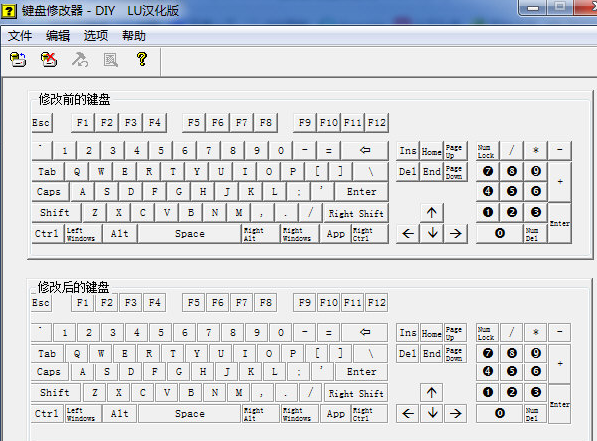597x441 pixels.
Task: Select the App key on 修改前的键盘
Action: click(x=335, y=234)
